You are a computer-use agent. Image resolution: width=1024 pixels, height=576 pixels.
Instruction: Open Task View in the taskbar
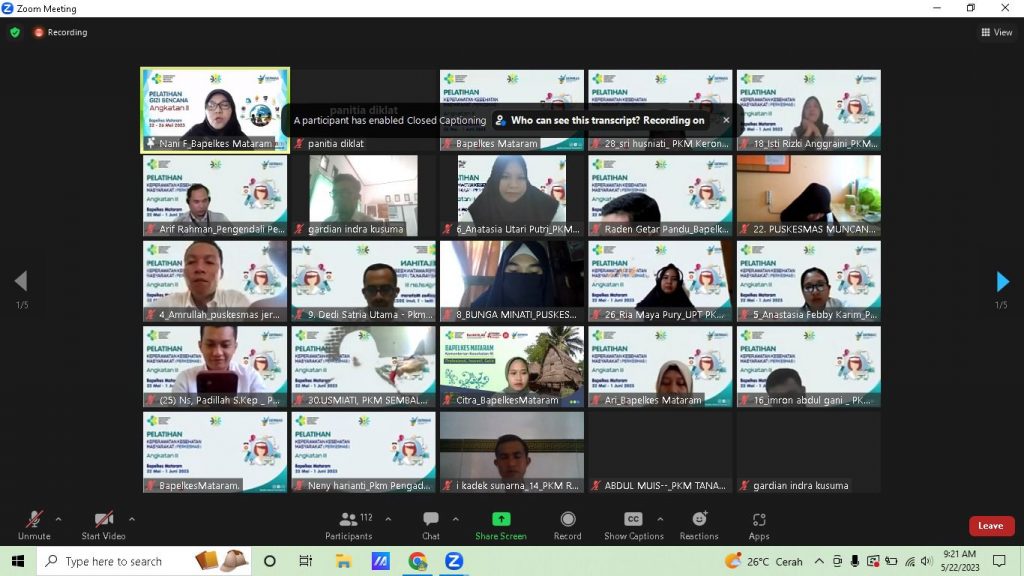[x=305, y=561]
